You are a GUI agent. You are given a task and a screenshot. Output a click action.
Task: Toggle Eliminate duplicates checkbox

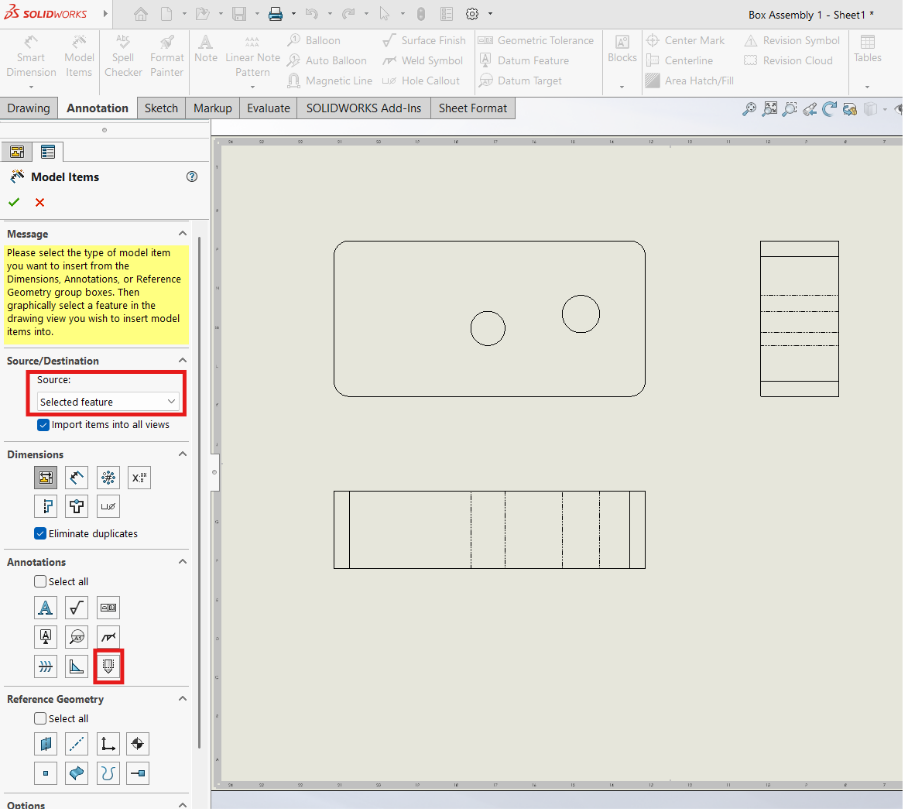pyautogui.click(x=40, y=534)
